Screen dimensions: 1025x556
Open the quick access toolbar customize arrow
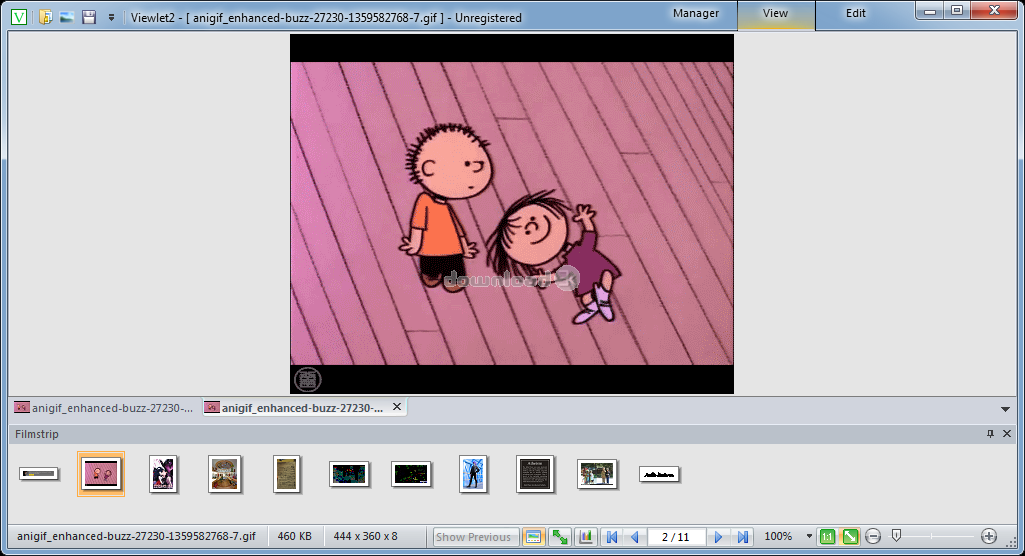pyautogui.click(x=111, y=18)
